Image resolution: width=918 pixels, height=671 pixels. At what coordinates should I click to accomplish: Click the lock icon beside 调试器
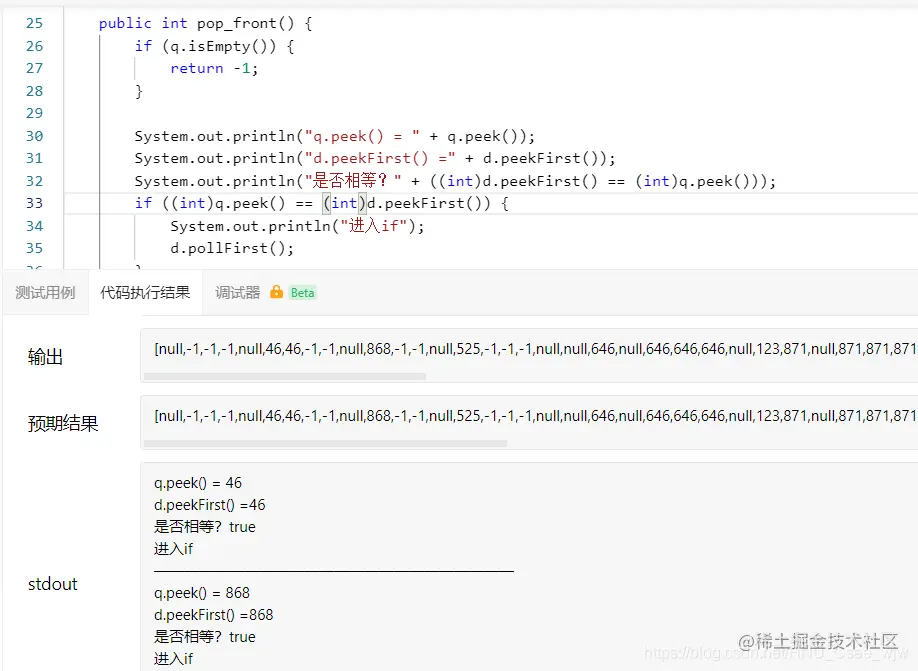(x=276, y=292)
